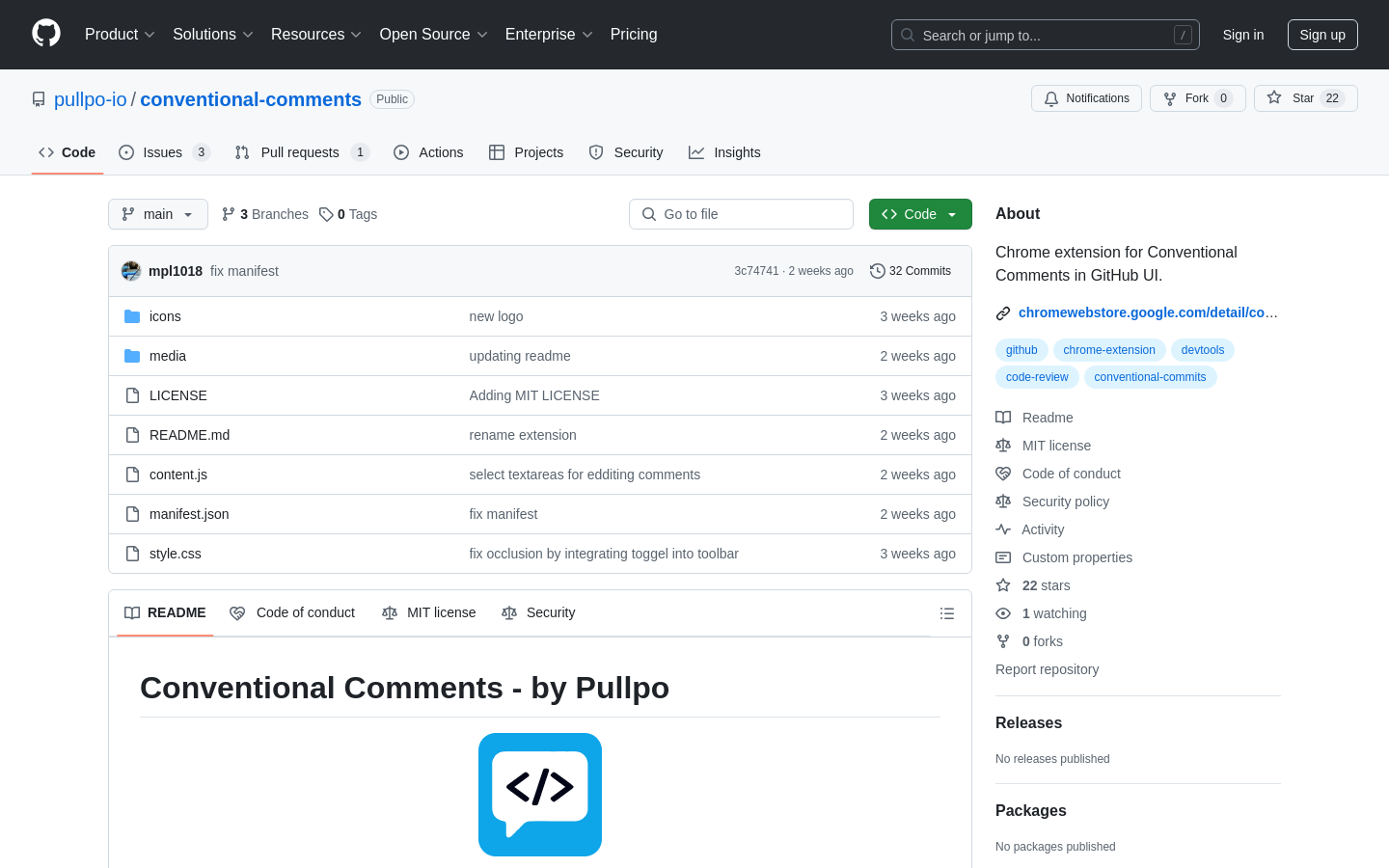
Task: Open the 'new logo' commit message
Action: 496,316
